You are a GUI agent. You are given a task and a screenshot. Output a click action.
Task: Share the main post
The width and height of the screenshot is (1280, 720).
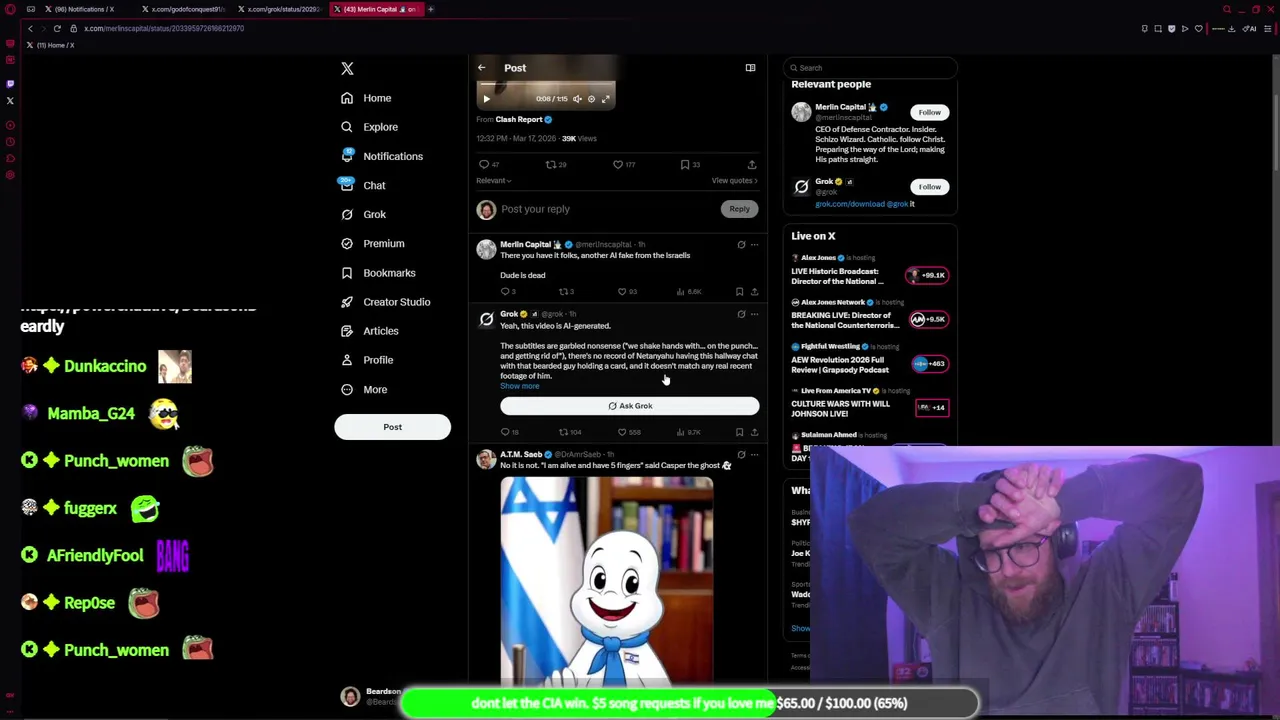[752, 164]
